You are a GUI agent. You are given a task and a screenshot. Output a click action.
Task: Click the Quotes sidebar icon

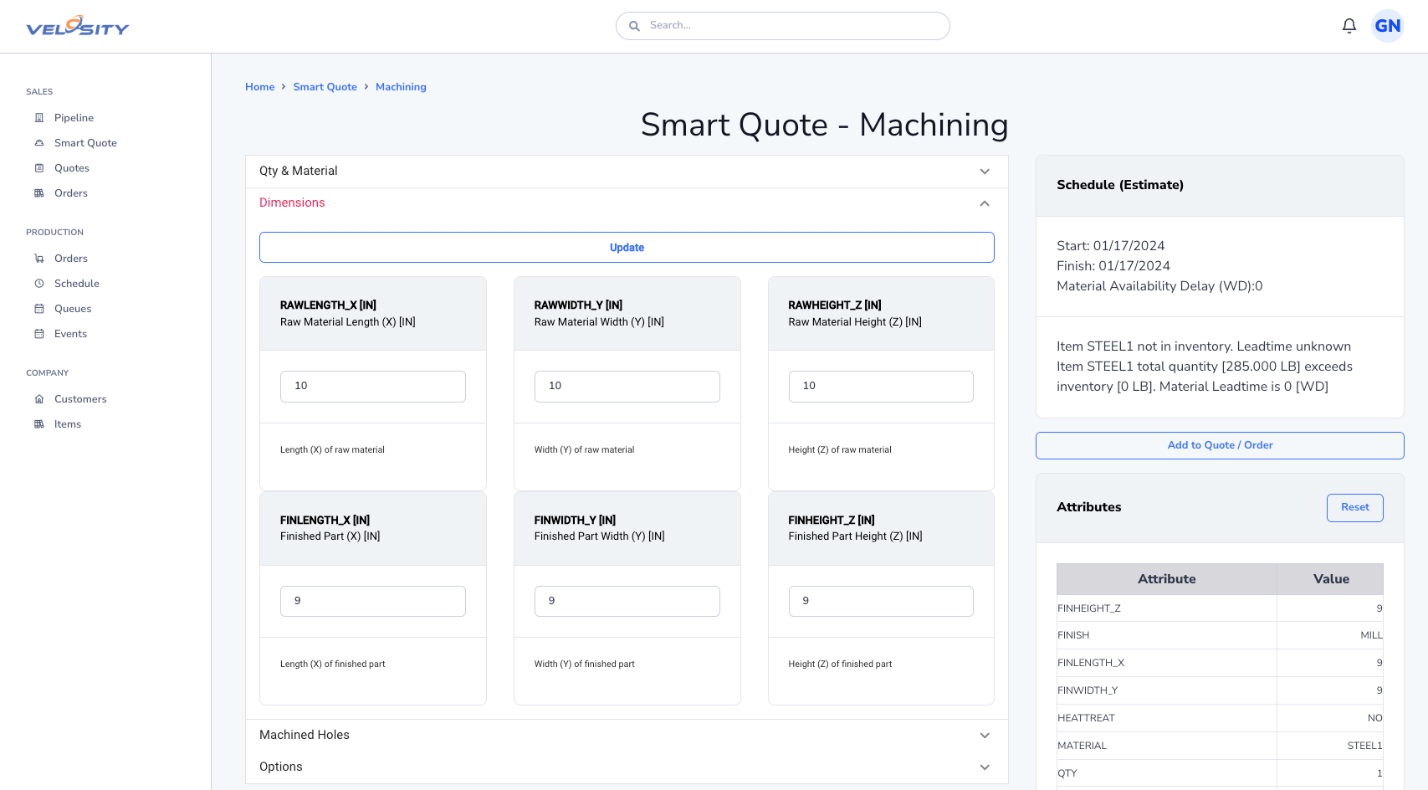[39, 168]
